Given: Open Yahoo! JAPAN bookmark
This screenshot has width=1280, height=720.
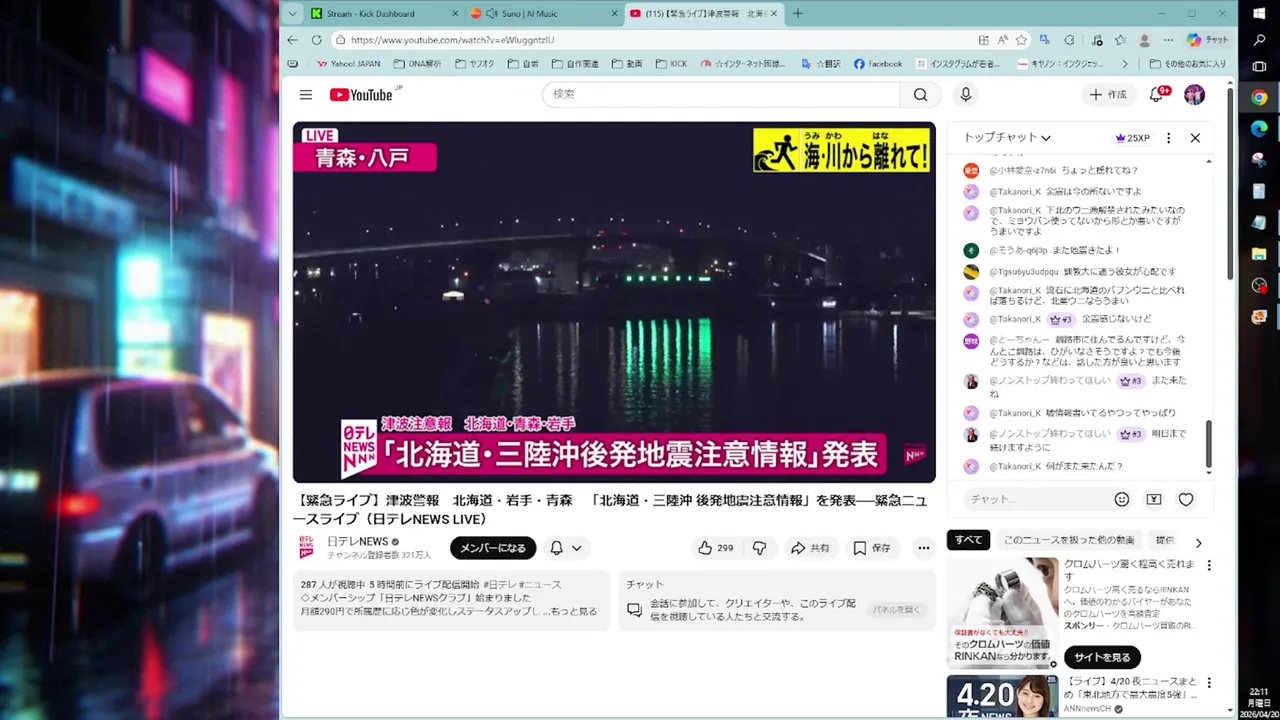Looking at the screenshot, I should [x=348, y=64].
